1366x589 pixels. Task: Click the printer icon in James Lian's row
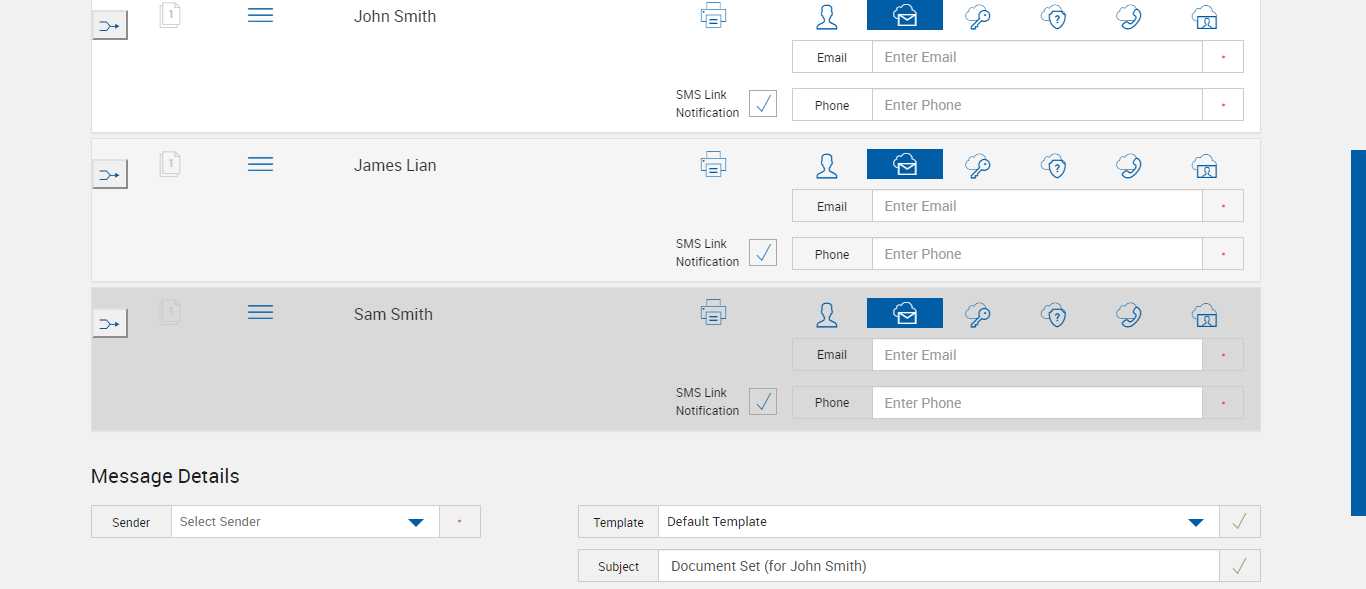tap(713, 164)
